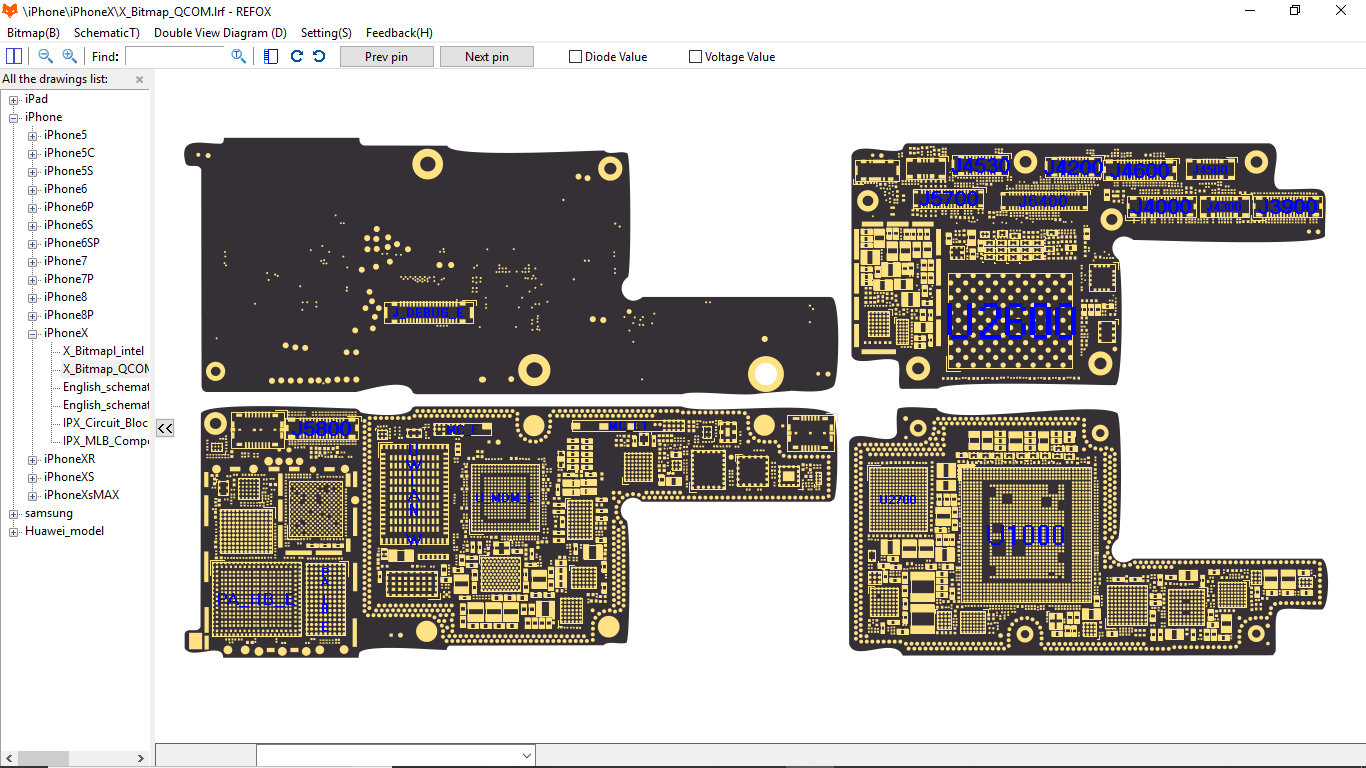Select X_Bitmap_QCOM drawing in the tree
This screenshot has height=768, width=1366.
[x=105, y=369]
